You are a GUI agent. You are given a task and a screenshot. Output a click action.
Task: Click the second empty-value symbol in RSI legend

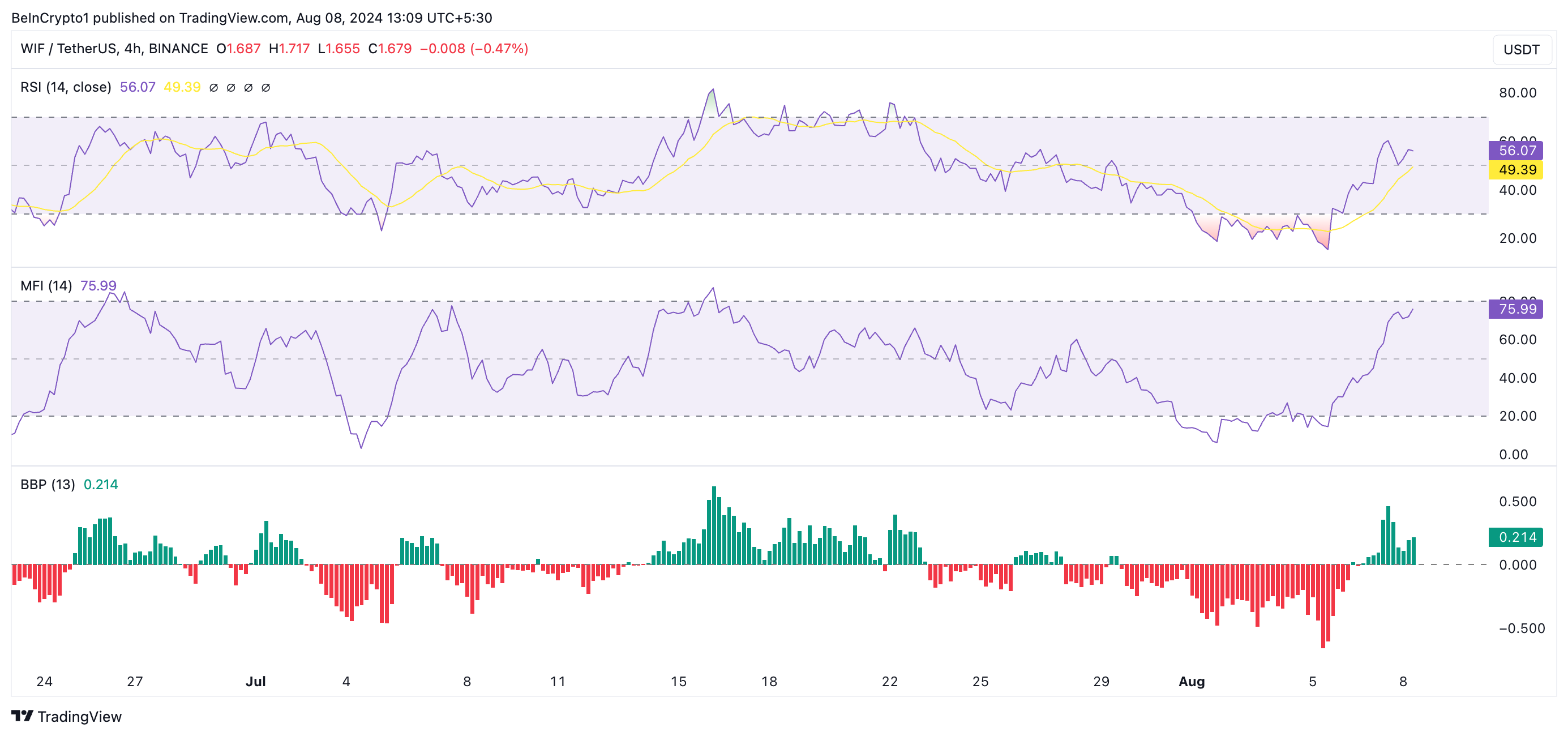(231, 88)
